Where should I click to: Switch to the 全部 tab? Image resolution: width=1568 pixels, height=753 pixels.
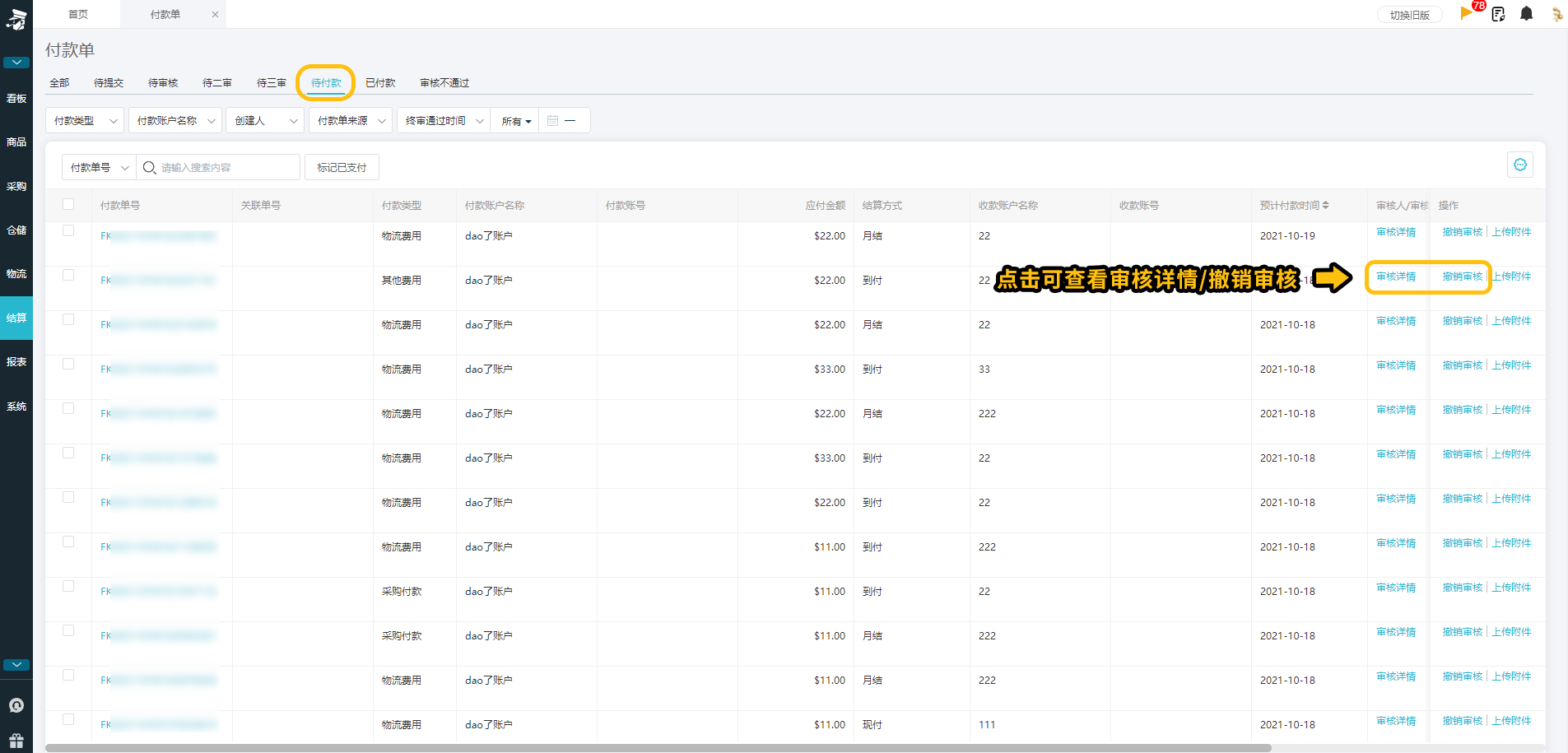pyautogui.click(x=59, y=82)
